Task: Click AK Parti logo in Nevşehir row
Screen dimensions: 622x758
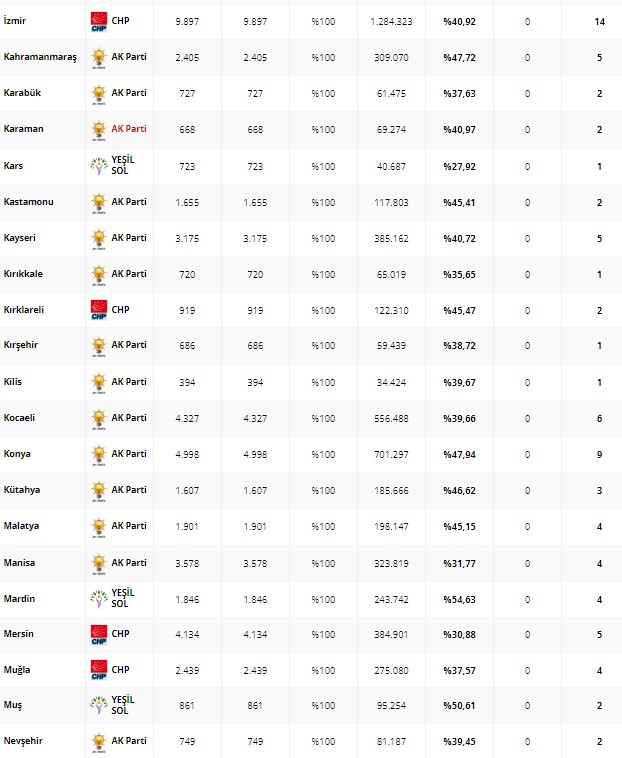Action: coord(98,742)
